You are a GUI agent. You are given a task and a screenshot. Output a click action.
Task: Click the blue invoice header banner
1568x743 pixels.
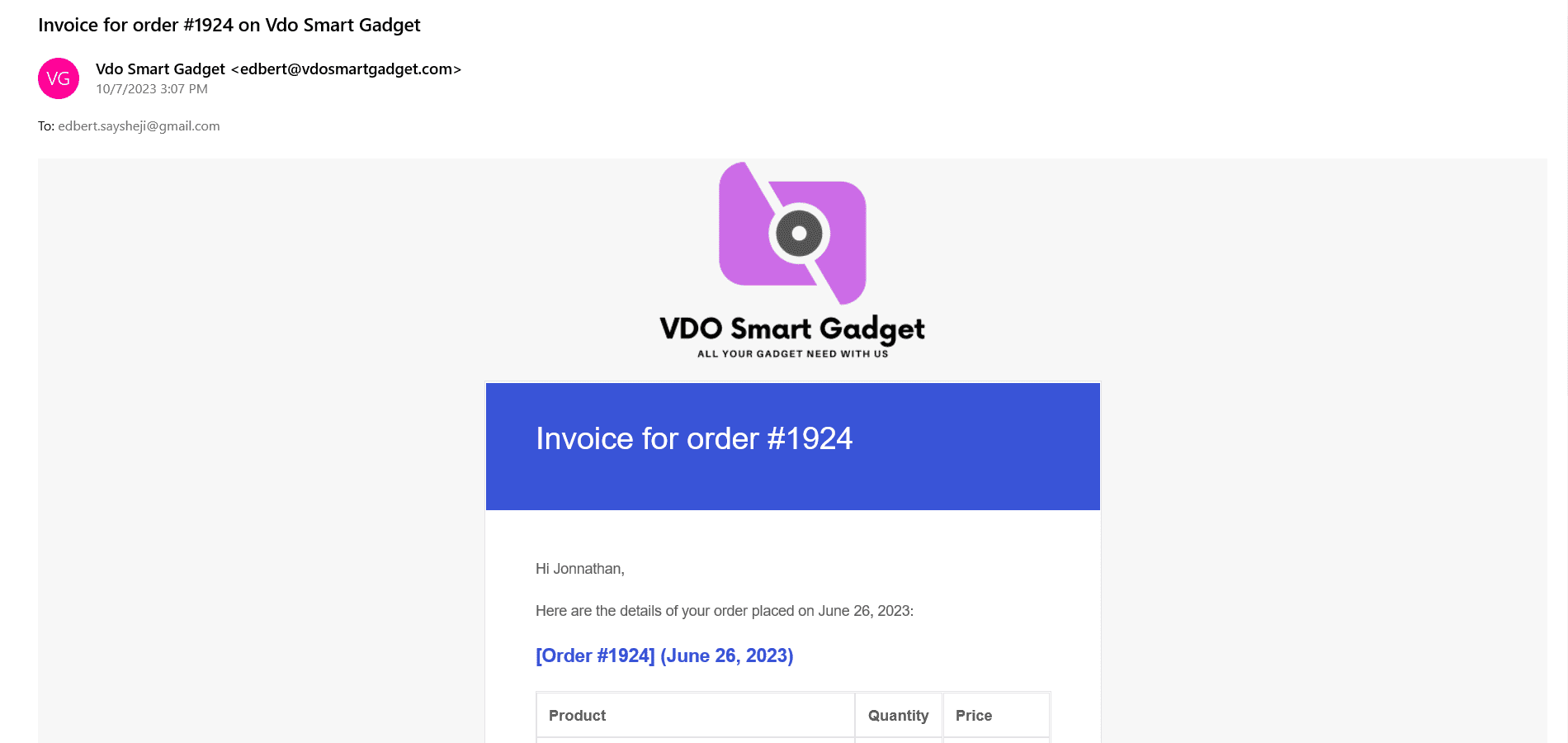pyautogui.click(x=793, y=447)
